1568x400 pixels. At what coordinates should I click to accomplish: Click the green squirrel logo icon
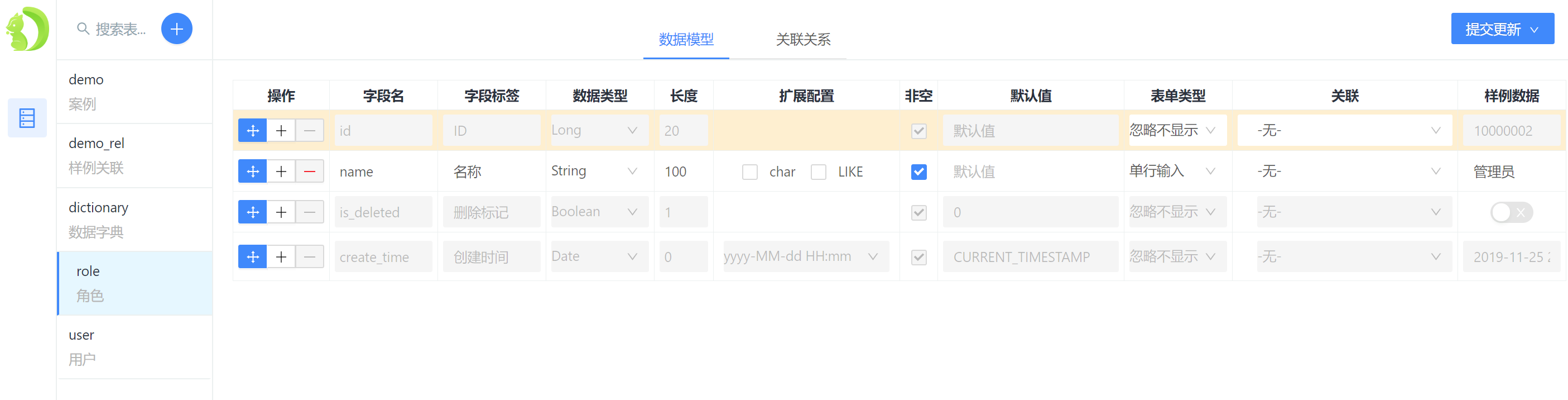click(27, 28)
